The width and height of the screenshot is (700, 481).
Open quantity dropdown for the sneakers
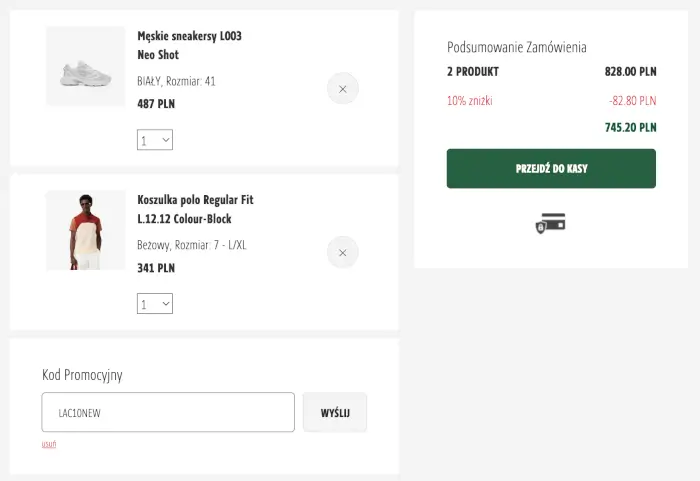click(x=155, y=140)
